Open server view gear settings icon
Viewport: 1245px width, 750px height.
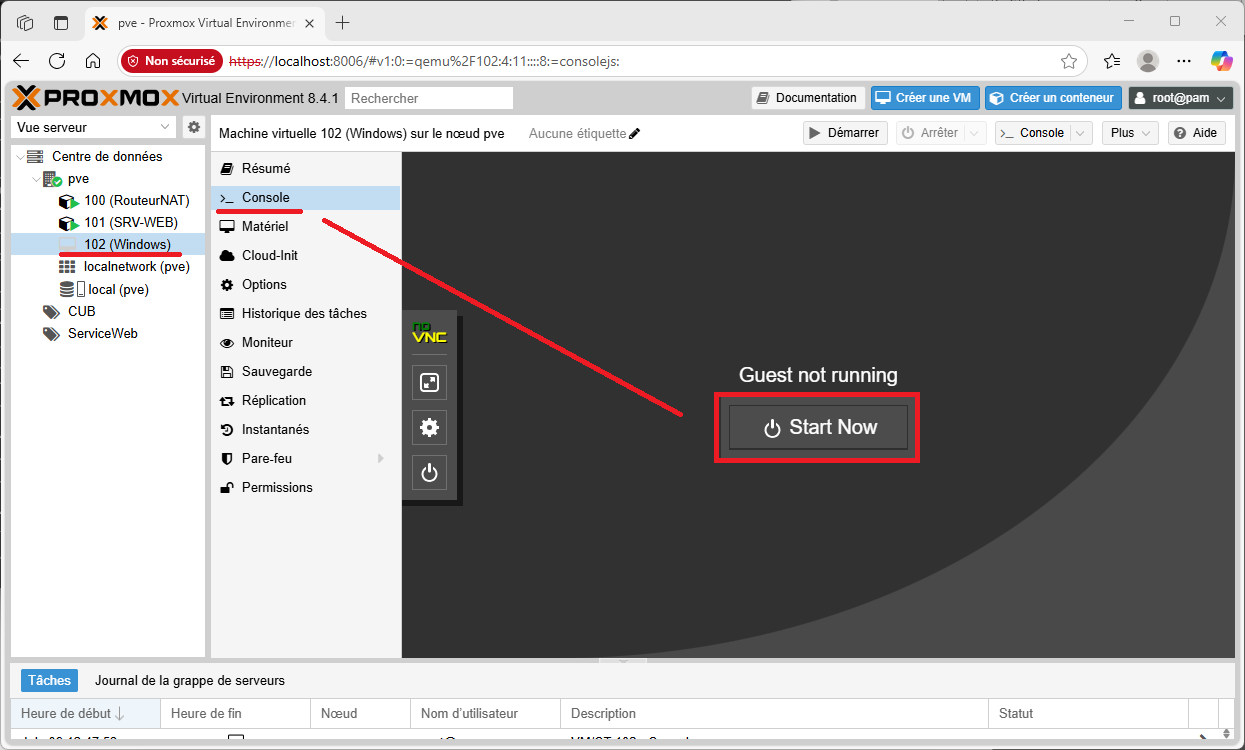(x=194, y=127)
